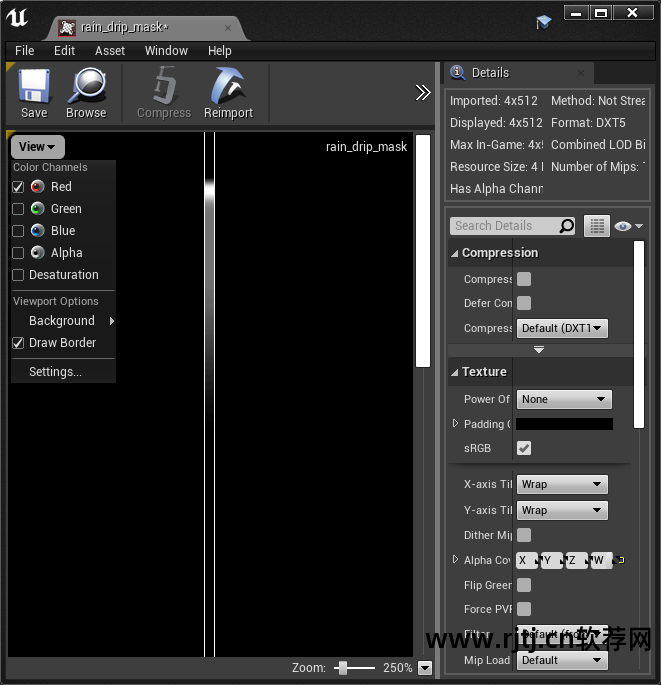Expand the Padding Color property
This screenshot has height=685, width=661.
click(x=455, y=423)
